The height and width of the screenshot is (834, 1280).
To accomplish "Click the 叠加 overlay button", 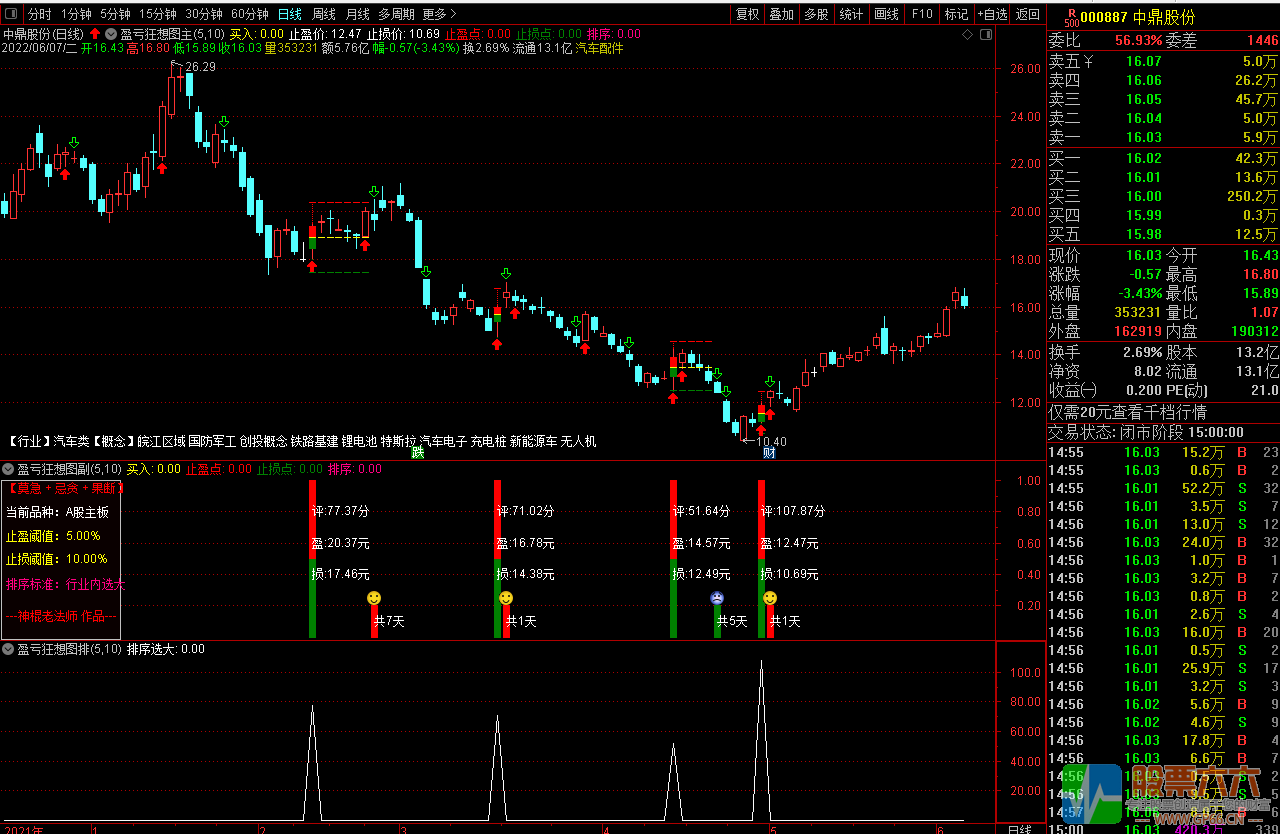I will coord(782,14).
